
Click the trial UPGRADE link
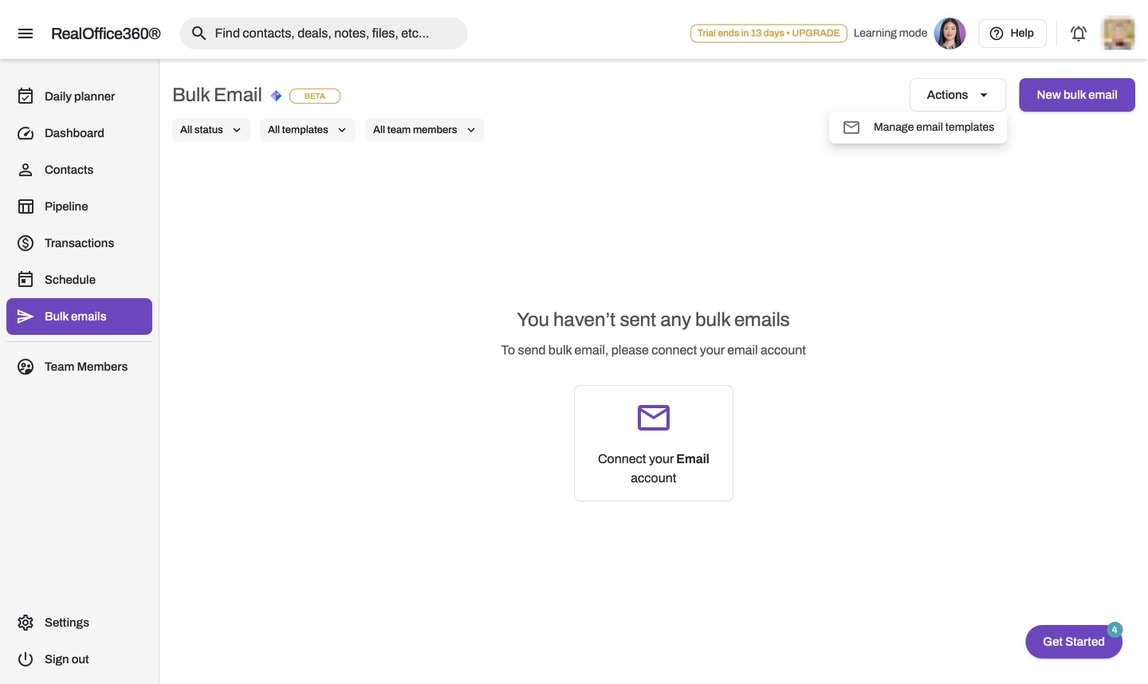[815, 33]
